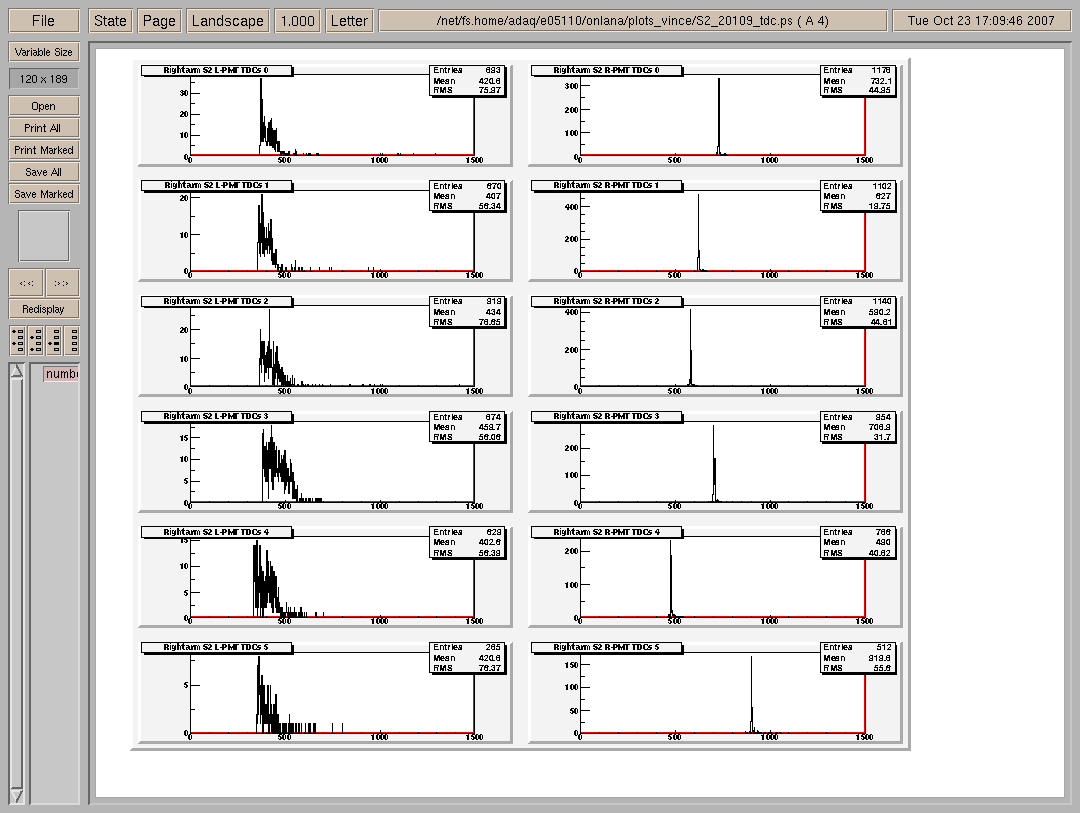Click the 120 x 189 locator display
Screen dimensions: 1080x813
(43, 79)
